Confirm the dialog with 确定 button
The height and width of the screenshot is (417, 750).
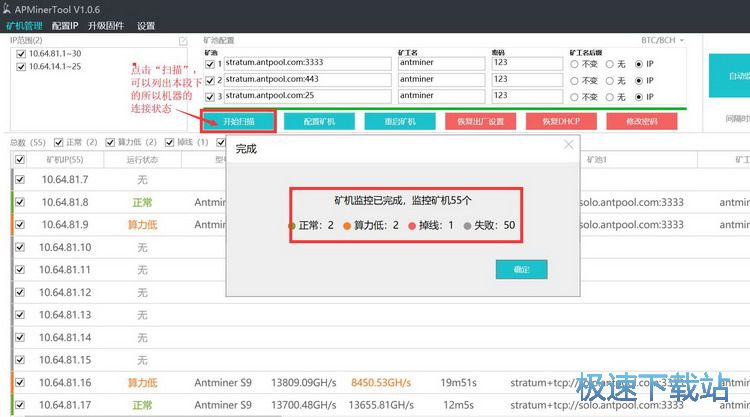(521, 269)
